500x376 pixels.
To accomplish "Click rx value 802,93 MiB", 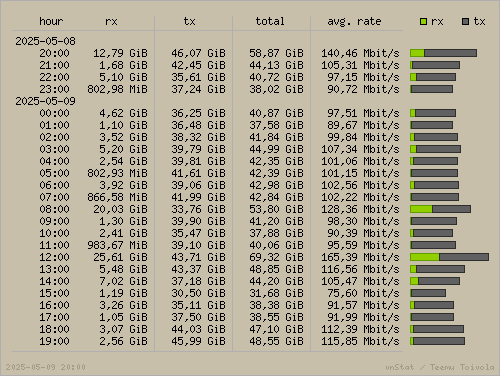I will point(117,173).
